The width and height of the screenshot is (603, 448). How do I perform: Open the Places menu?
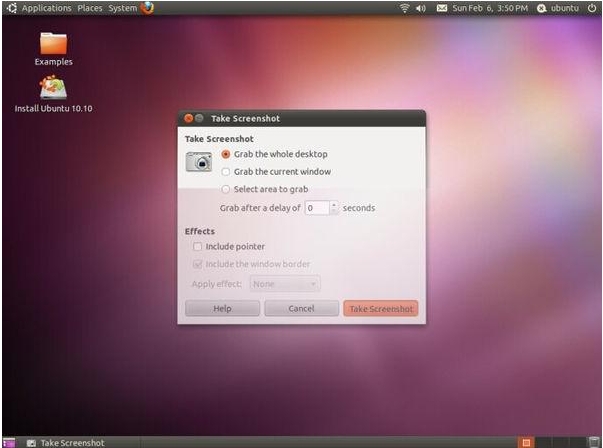[x=90, y=8]
